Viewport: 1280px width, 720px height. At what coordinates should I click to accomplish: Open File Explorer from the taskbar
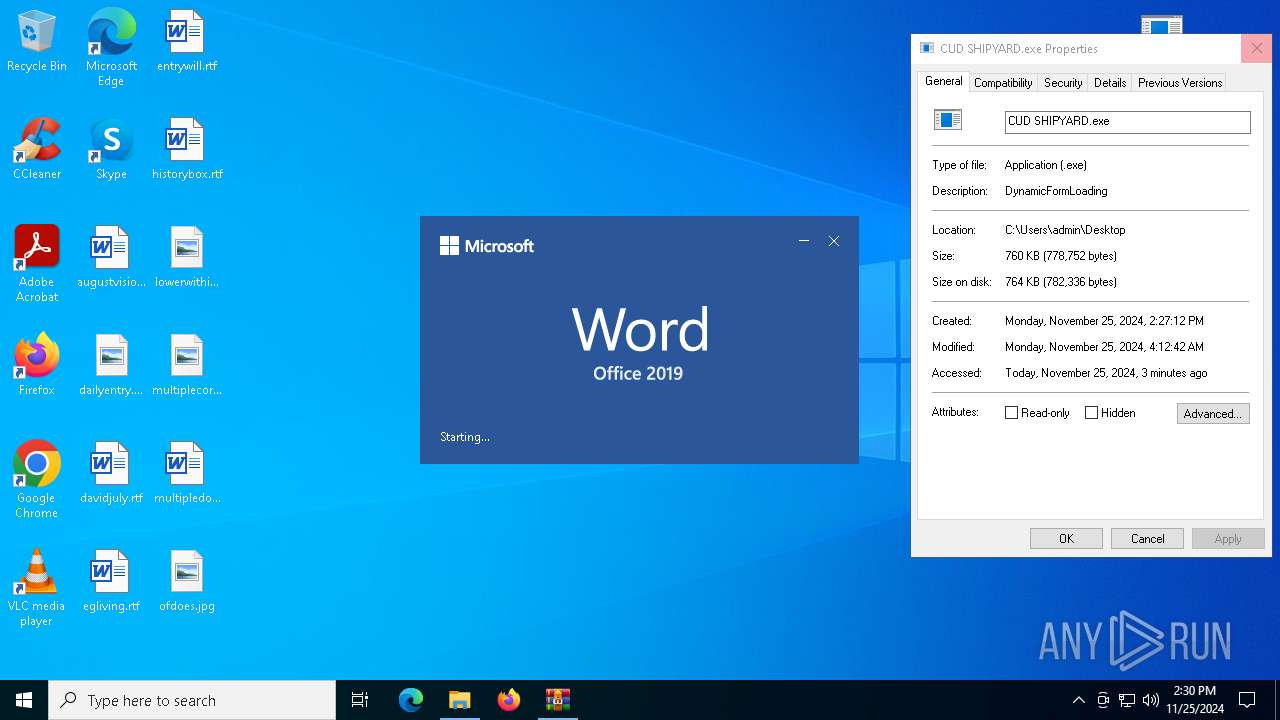pos(459,700)
